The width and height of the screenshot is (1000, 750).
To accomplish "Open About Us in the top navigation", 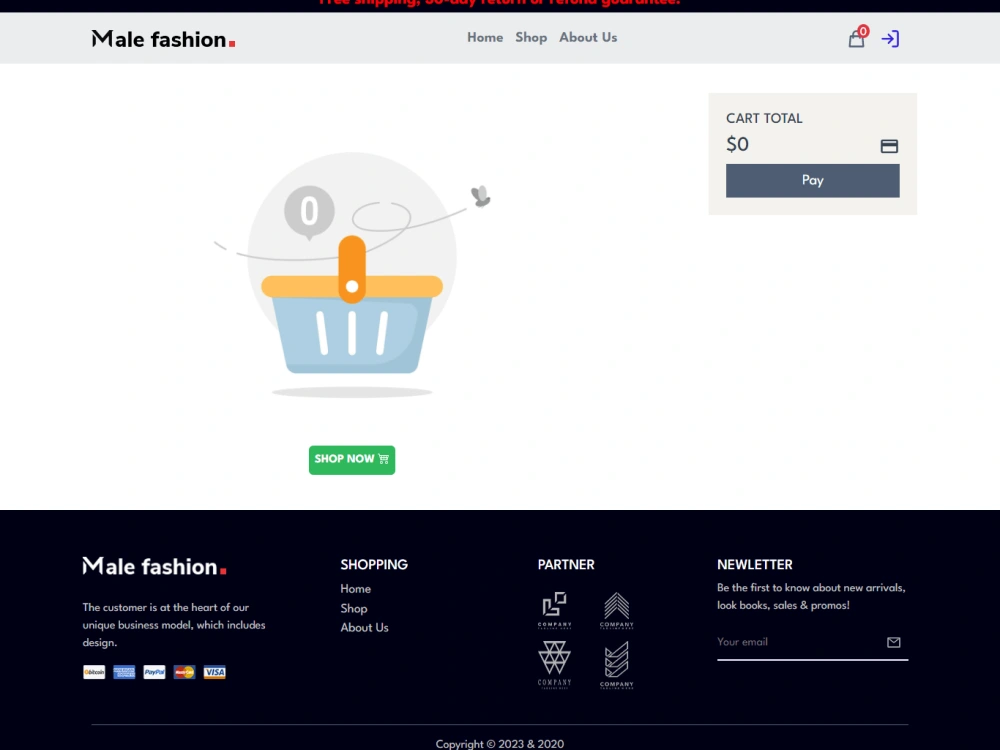I will [588, 38].
